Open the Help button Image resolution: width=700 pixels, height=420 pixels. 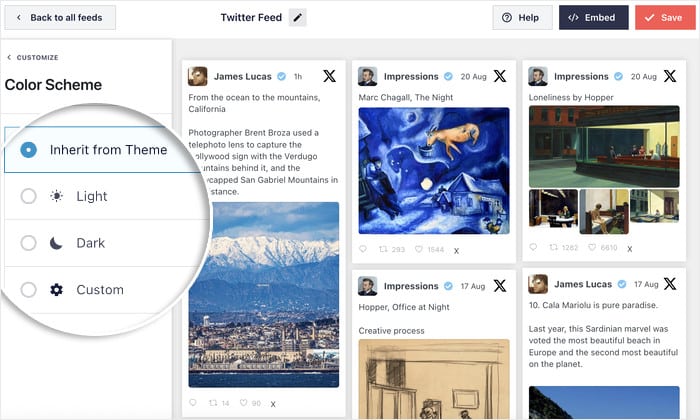tap(521, 18)
